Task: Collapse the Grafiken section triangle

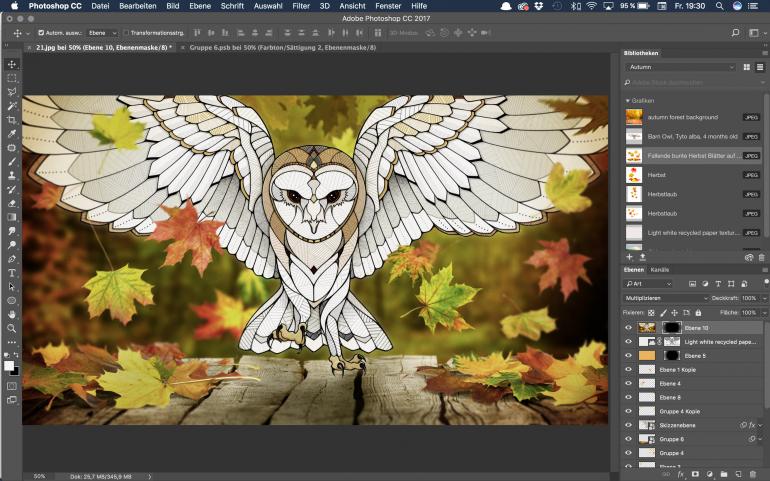Action: coord(628,100)
